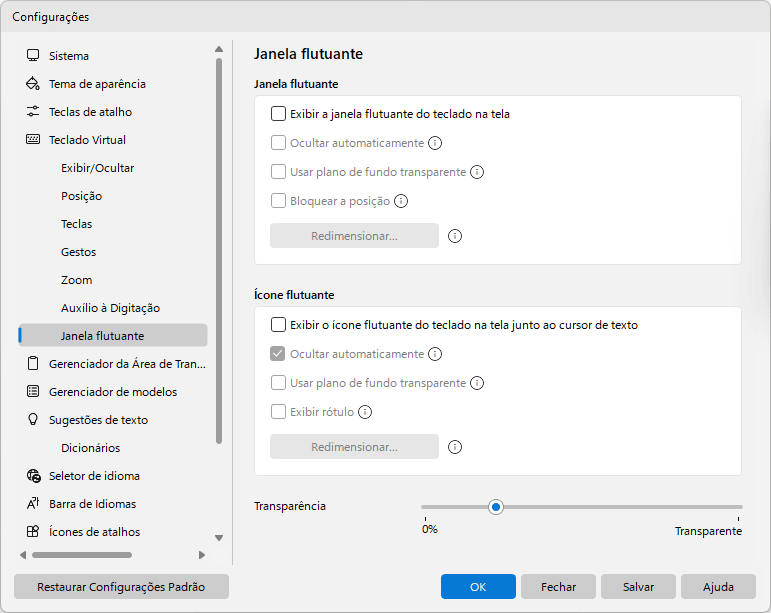Viewport: 771px width, 613px height.
Task: Click info icon beside Ícone flutuante Redimensionar button
Action: click(455, 447)
